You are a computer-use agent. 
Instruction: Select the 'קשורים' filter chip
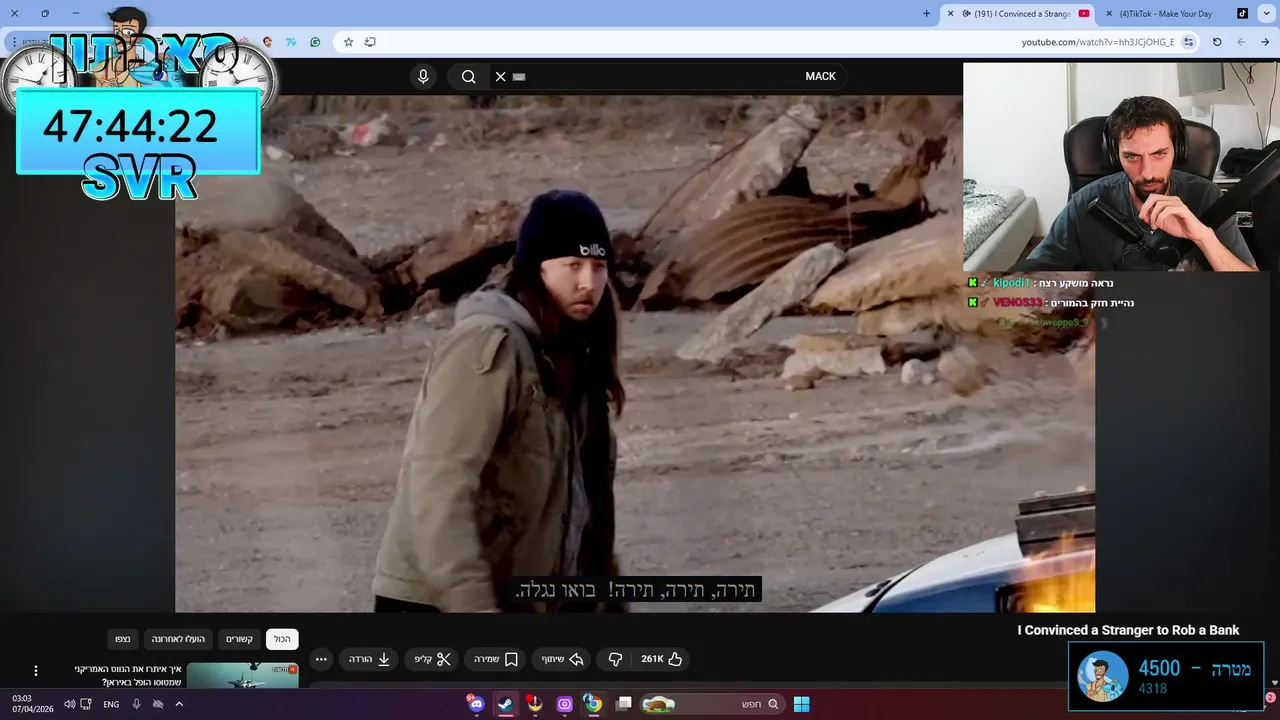point(239,639)
